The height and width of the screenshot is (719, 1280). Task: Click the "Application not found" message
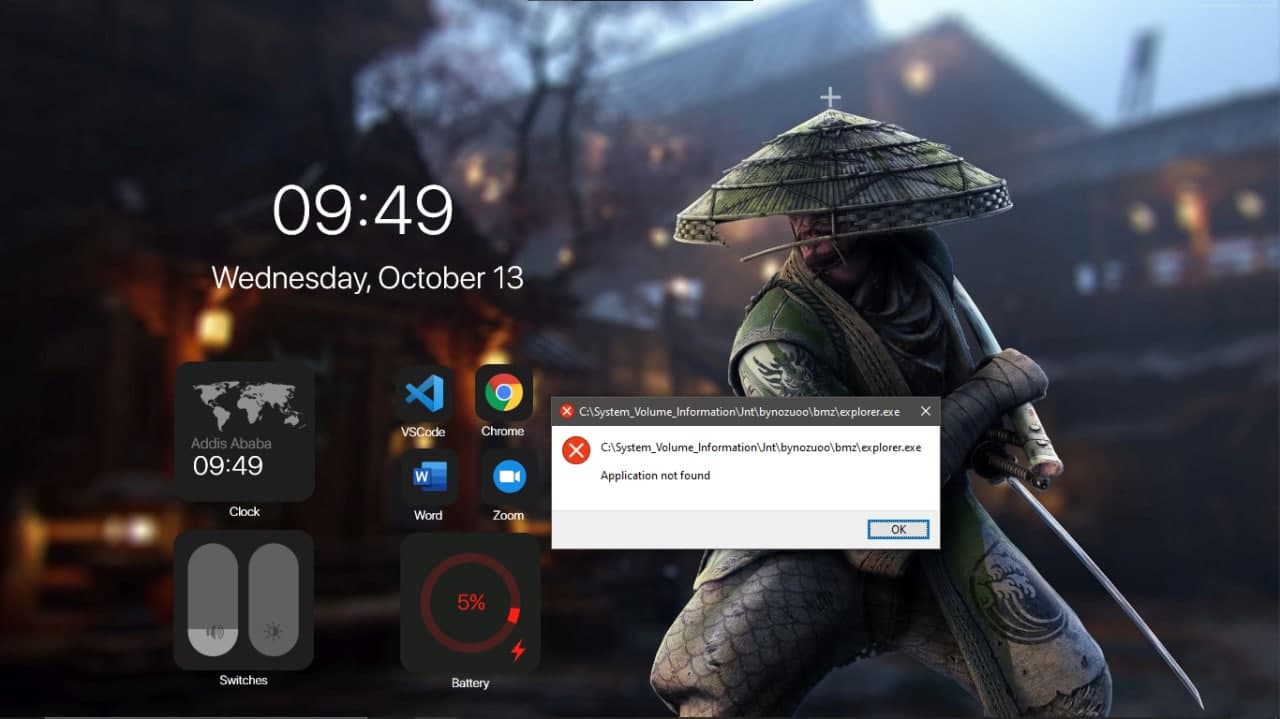click(x=655, y=475)
